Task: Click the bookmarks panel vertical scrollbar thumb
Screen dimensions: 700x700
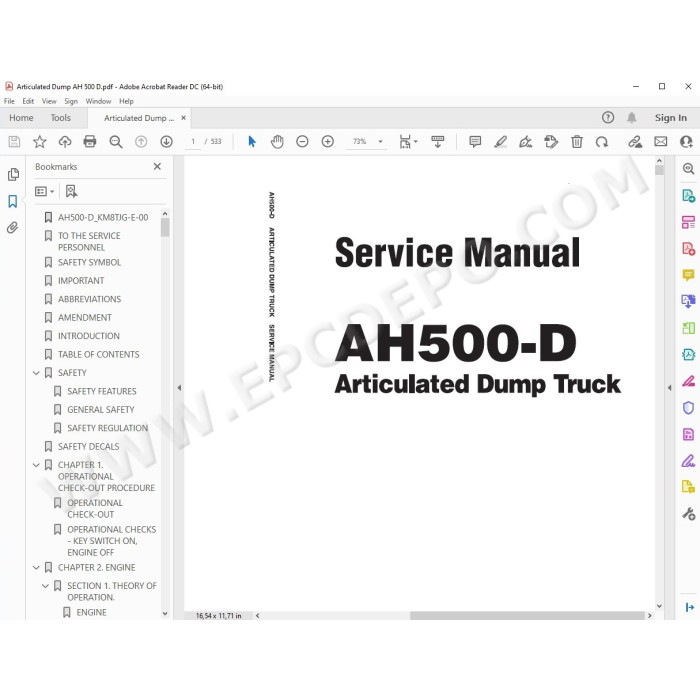Action: coord(165,227)
